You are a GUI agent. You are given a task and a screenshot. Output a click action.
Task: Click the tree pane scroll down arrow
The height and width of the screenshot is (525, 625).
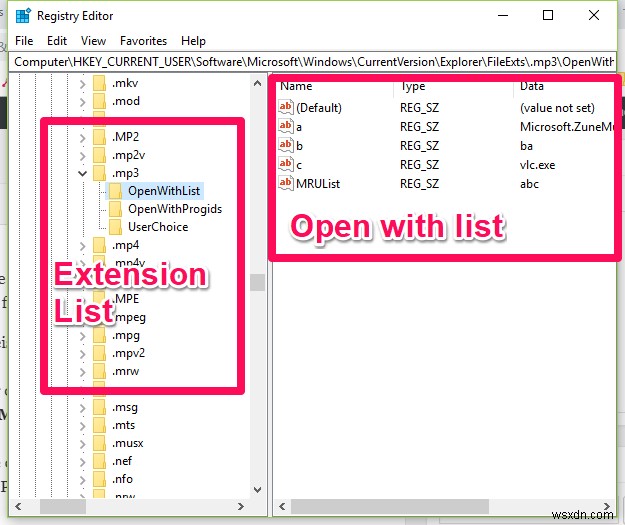(x=257, y=490)
